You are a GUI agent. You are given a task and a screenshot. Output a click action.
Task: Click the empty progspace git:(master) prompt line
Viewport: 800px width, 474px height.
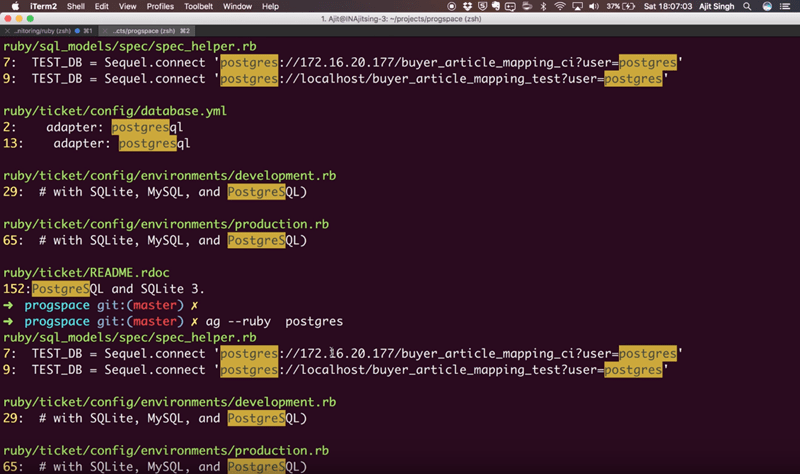[101, 305]
